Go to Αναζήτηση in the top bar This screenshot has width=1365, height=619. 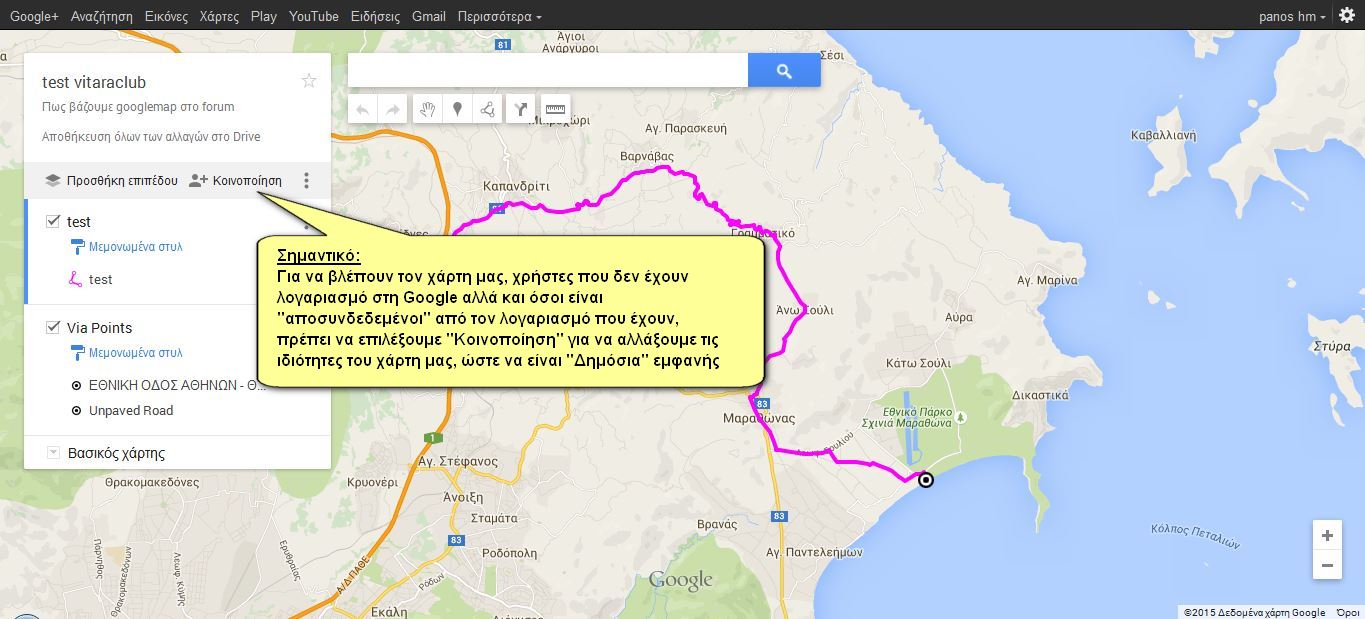(x=102, y=16)
